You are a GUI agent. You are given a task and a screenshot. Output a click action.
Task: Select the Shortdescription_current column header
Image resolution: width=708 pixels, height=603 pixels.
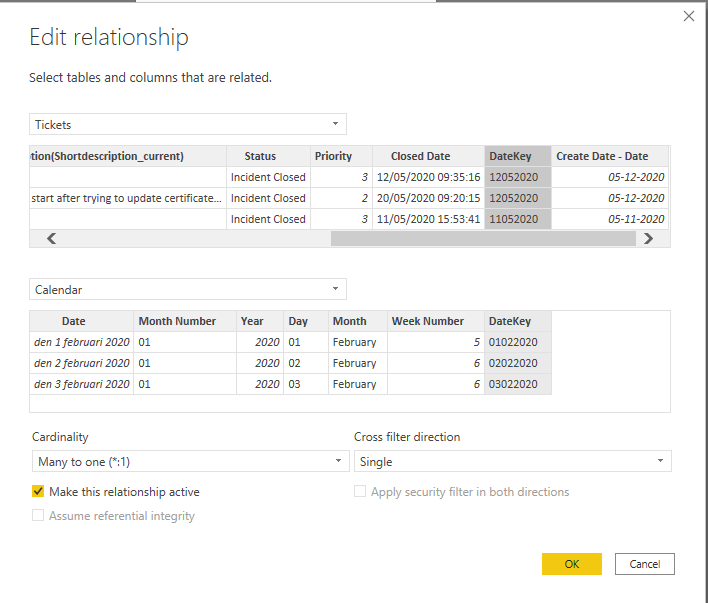[x=128, y=156]
